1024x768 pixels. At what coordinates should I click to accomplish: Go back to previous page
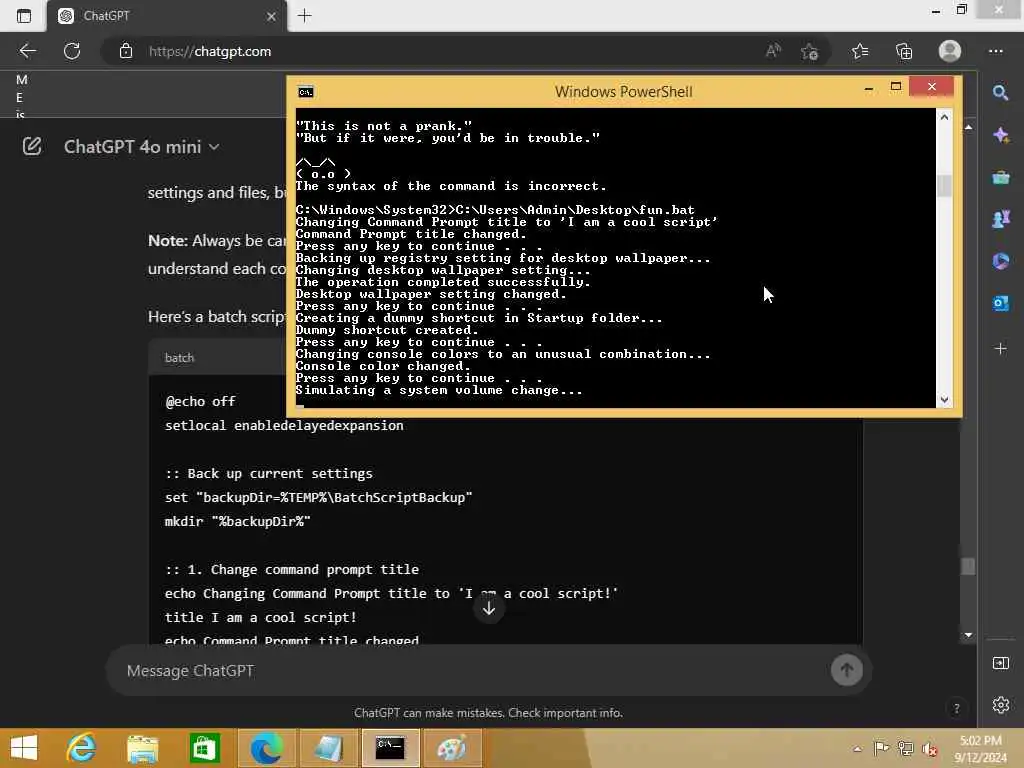[27, 51]
